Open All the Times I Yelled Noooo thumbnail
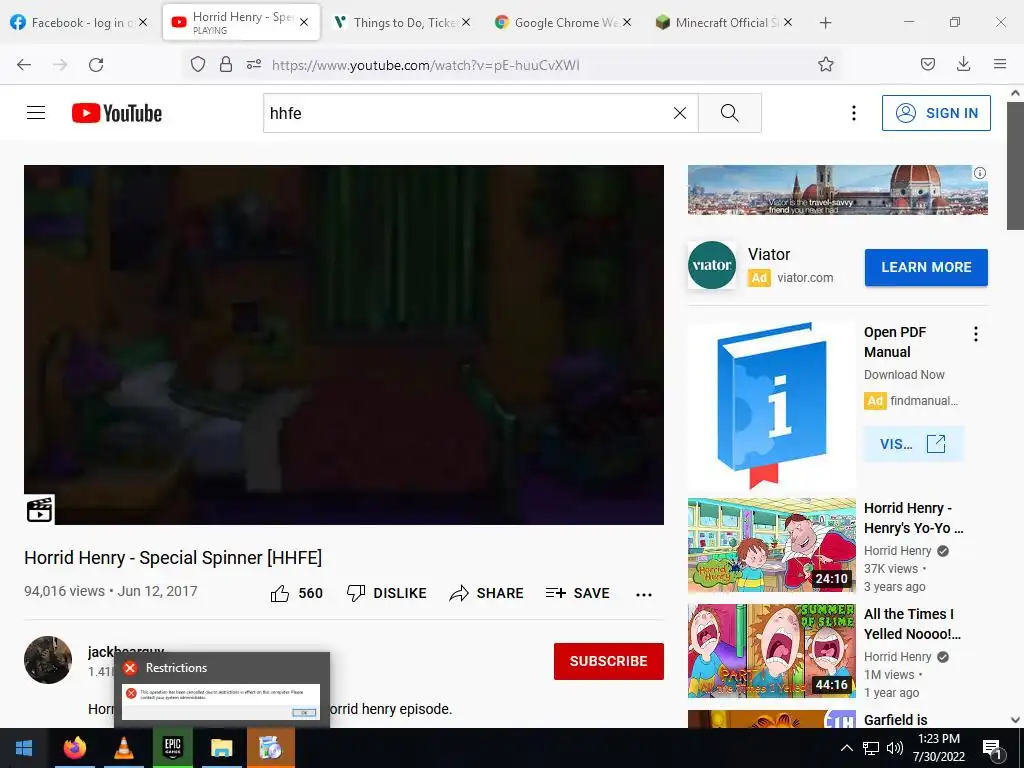Viewport: 1024px width, 768px height. click(x=771, y=651)
